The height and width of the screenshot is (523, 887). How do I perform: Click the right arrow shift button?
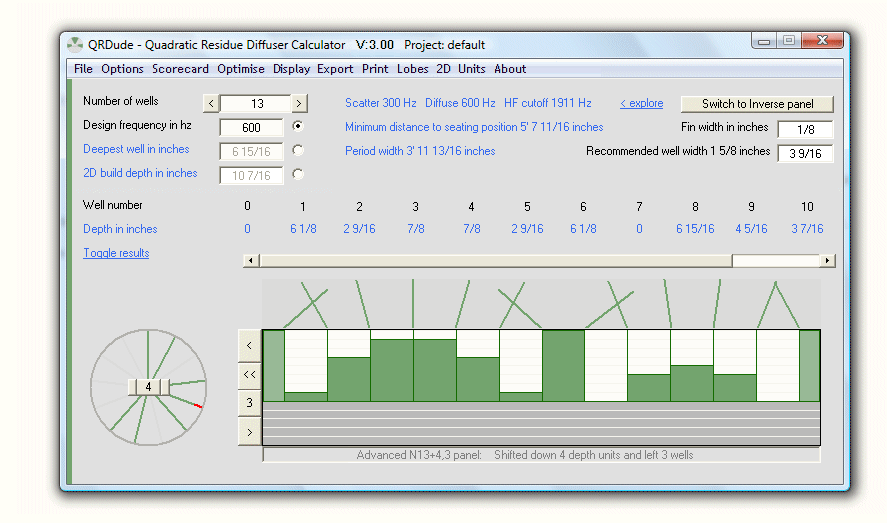click(249, 432)
